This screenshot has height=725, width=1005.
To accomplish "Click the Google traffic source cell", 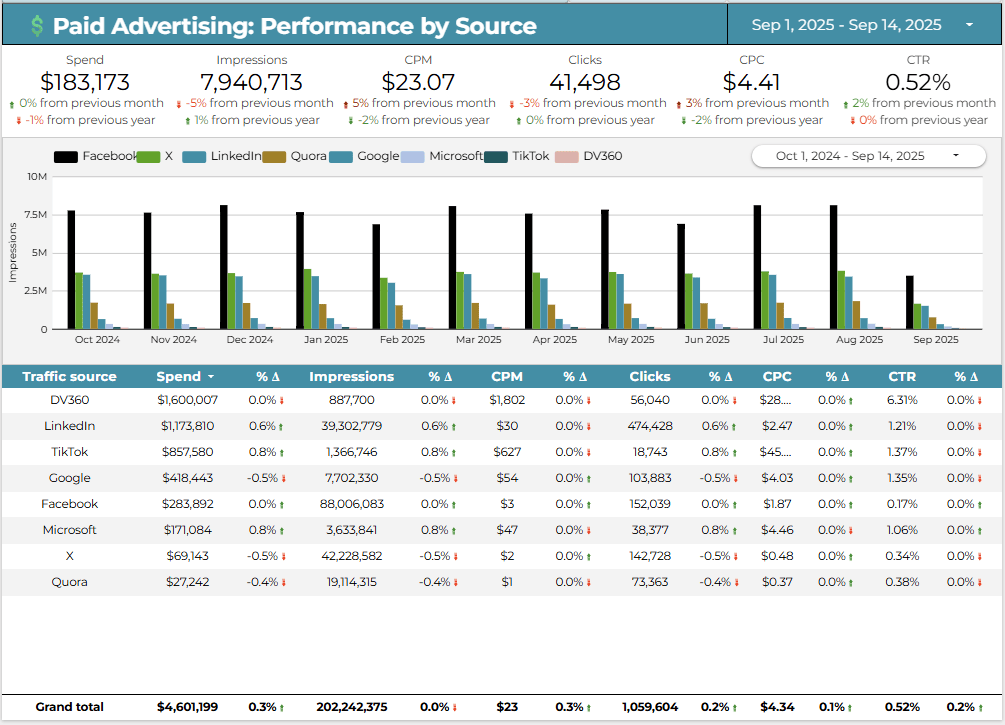I will tap(69, 478).
